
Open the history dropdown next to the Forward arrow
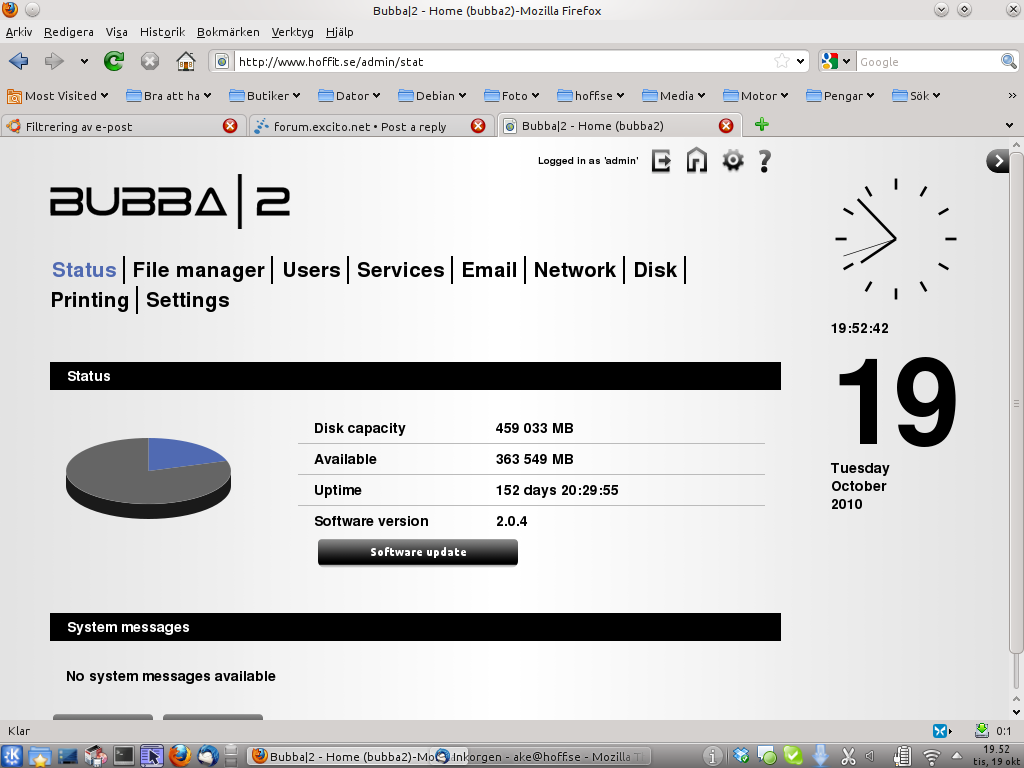pyautogui.click(x=84, y=61)
